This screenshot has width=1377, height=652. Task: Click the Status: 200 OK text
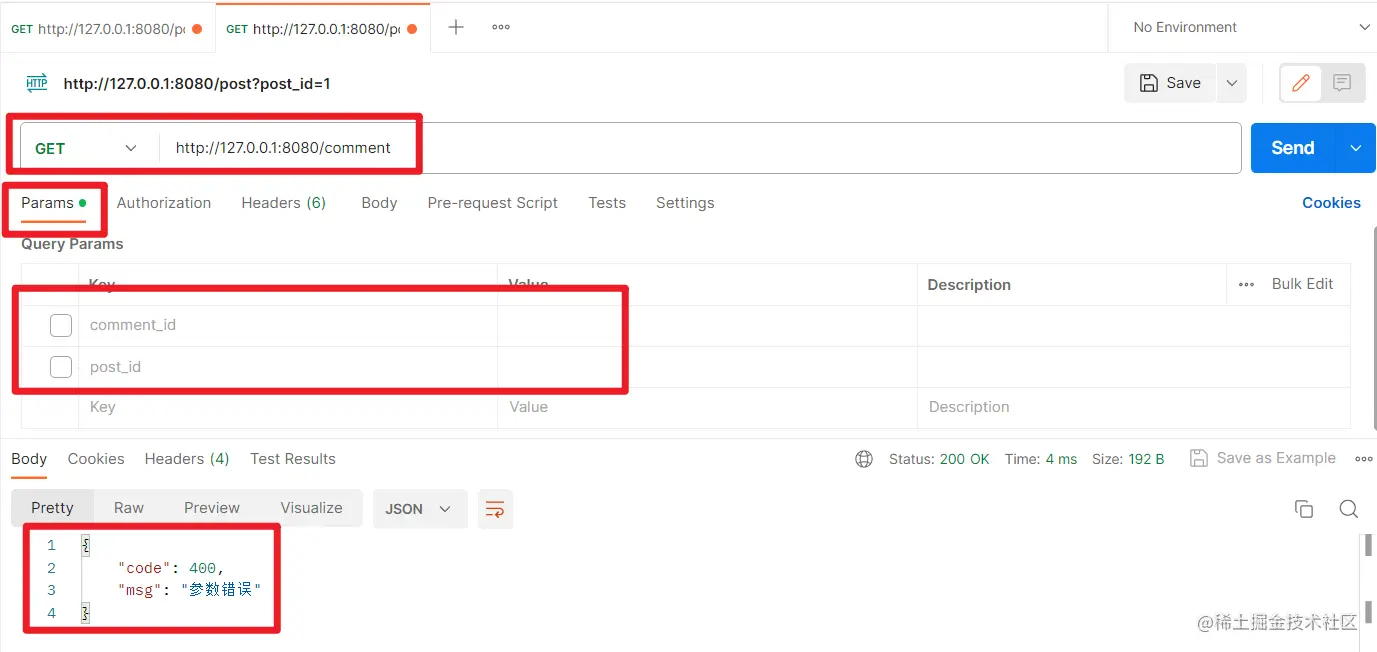coord(939,459)
